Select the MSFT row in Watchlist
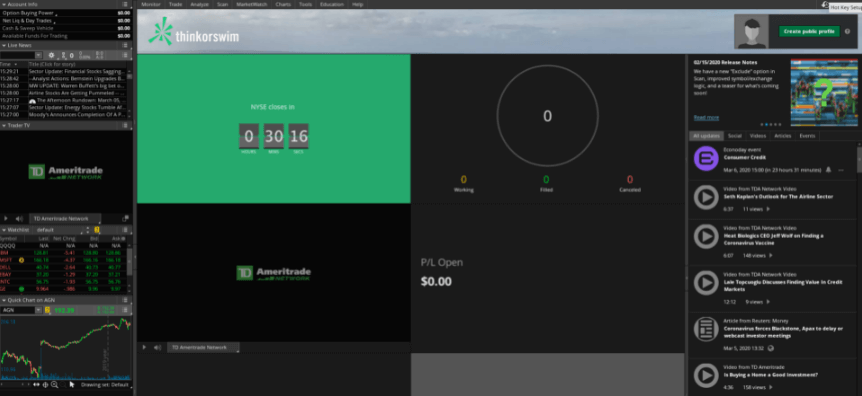Image resolution: width=862 pixels, height=396 pixels. coord(63,260)
